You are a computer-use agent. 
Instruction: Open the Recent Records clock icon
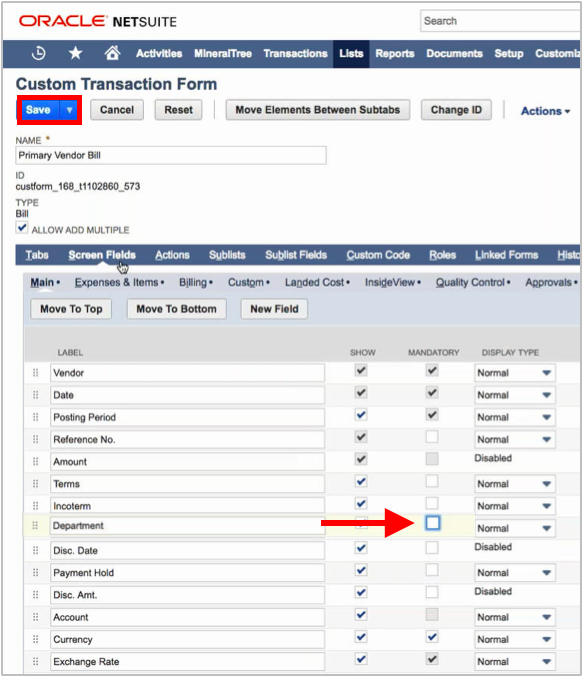[39, 53]
